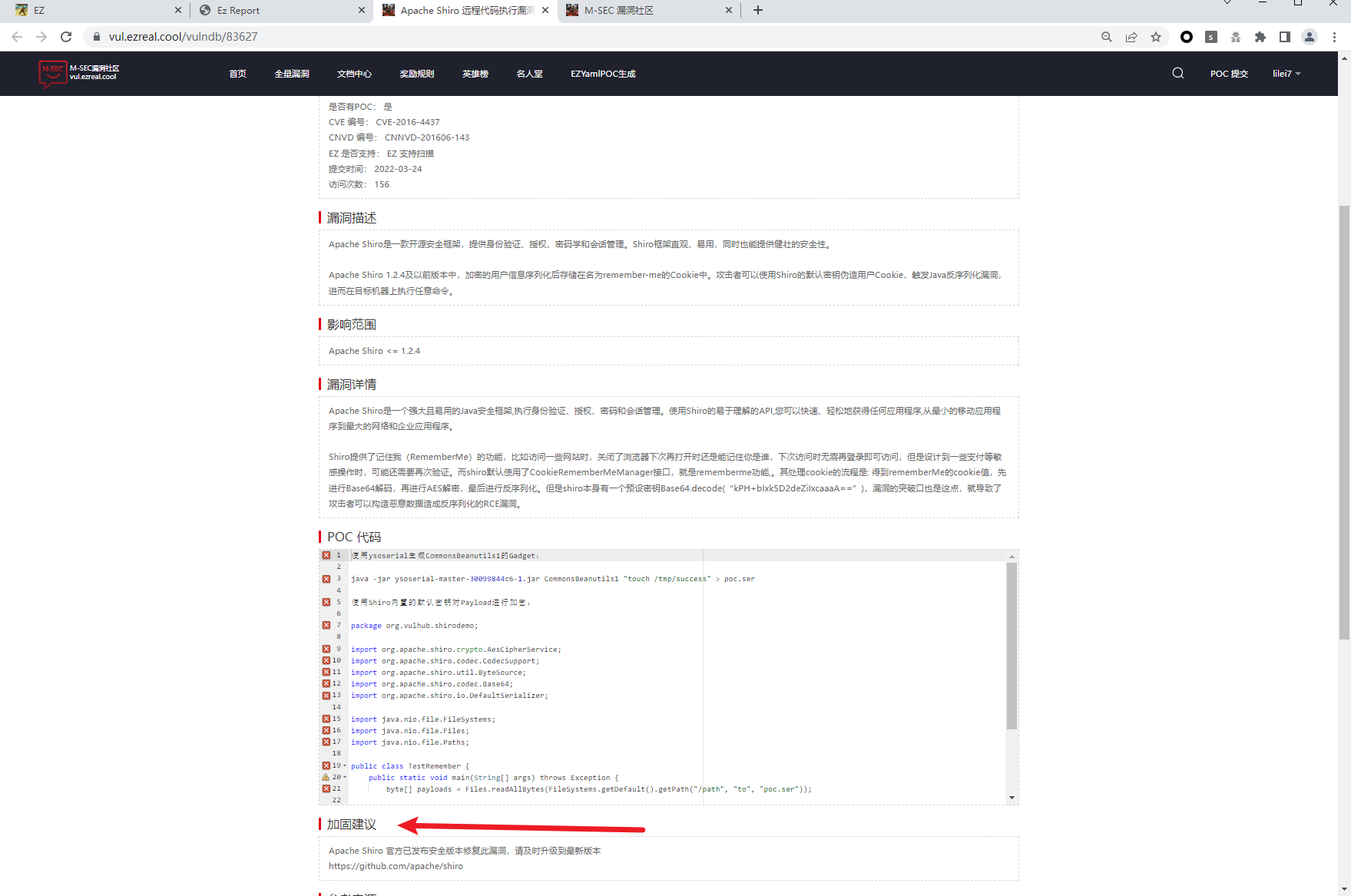This screenshot has width=1351, height=896.
Task: Open the site search magnifier icon
Action: [x=1178, y=74]
